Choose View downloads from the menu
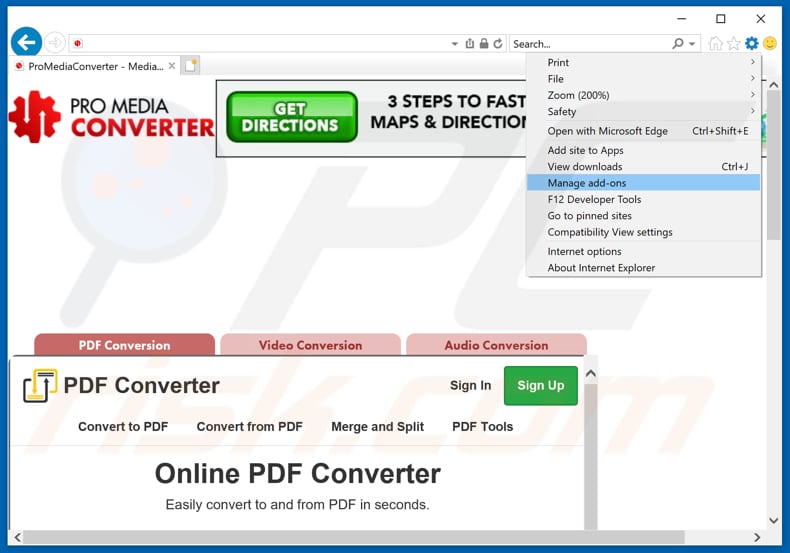The height and width of the screenshot is (553, 790). point(644,167)
